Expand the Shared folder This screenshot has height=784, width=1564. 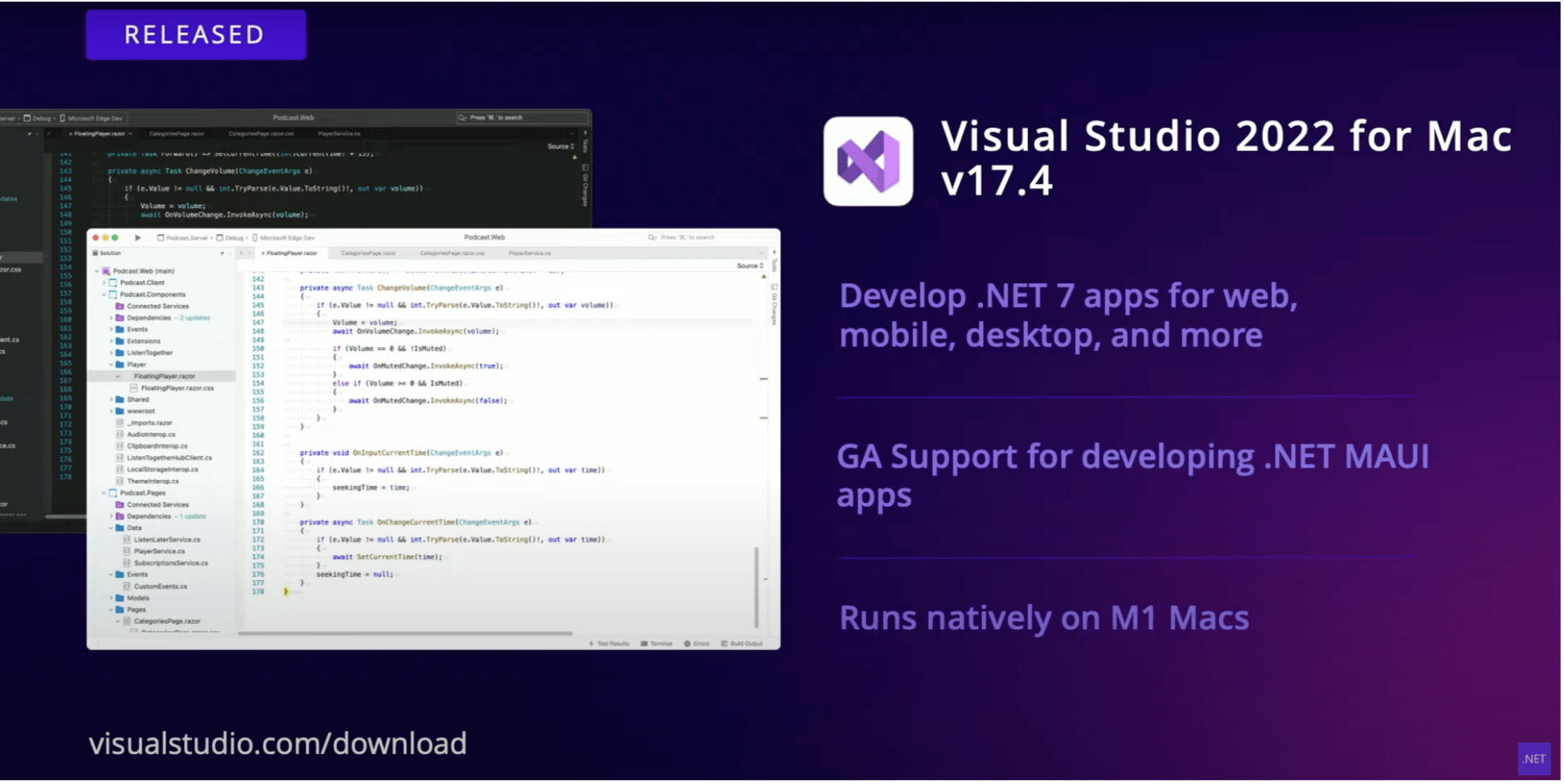(111, 400)
